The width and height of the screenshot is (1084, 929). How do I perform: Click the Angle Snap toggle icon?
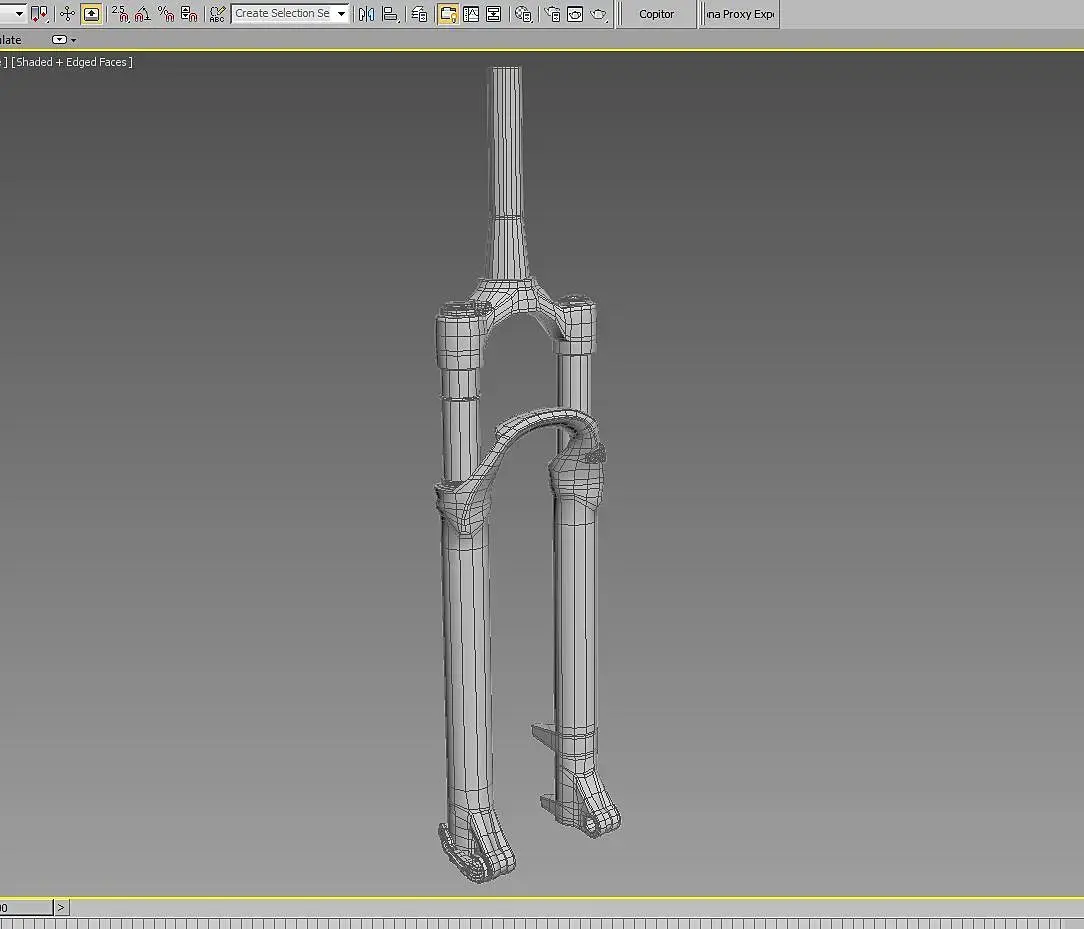point(143,14)
